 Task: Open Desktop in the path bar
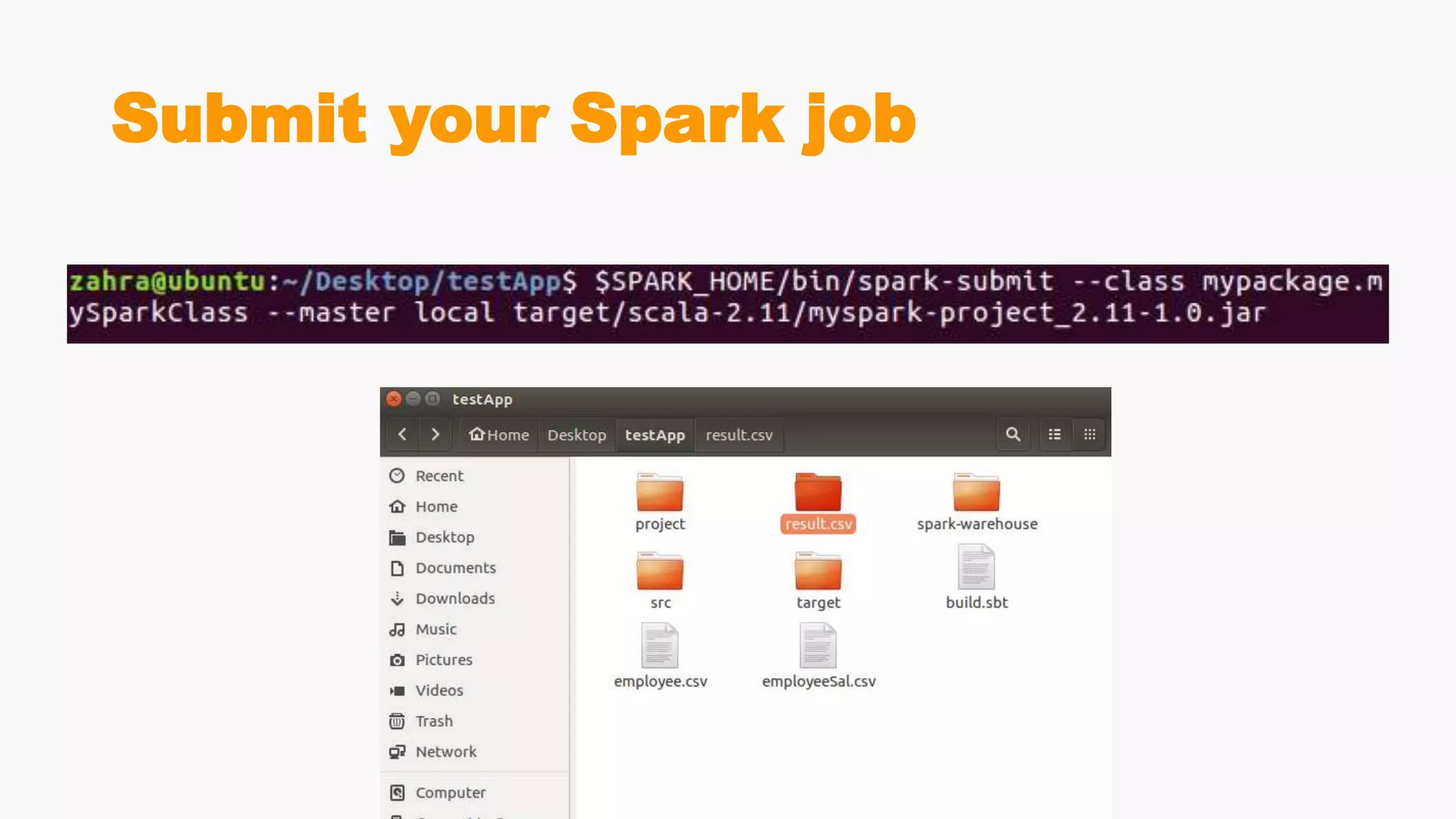tap(577, 434)
